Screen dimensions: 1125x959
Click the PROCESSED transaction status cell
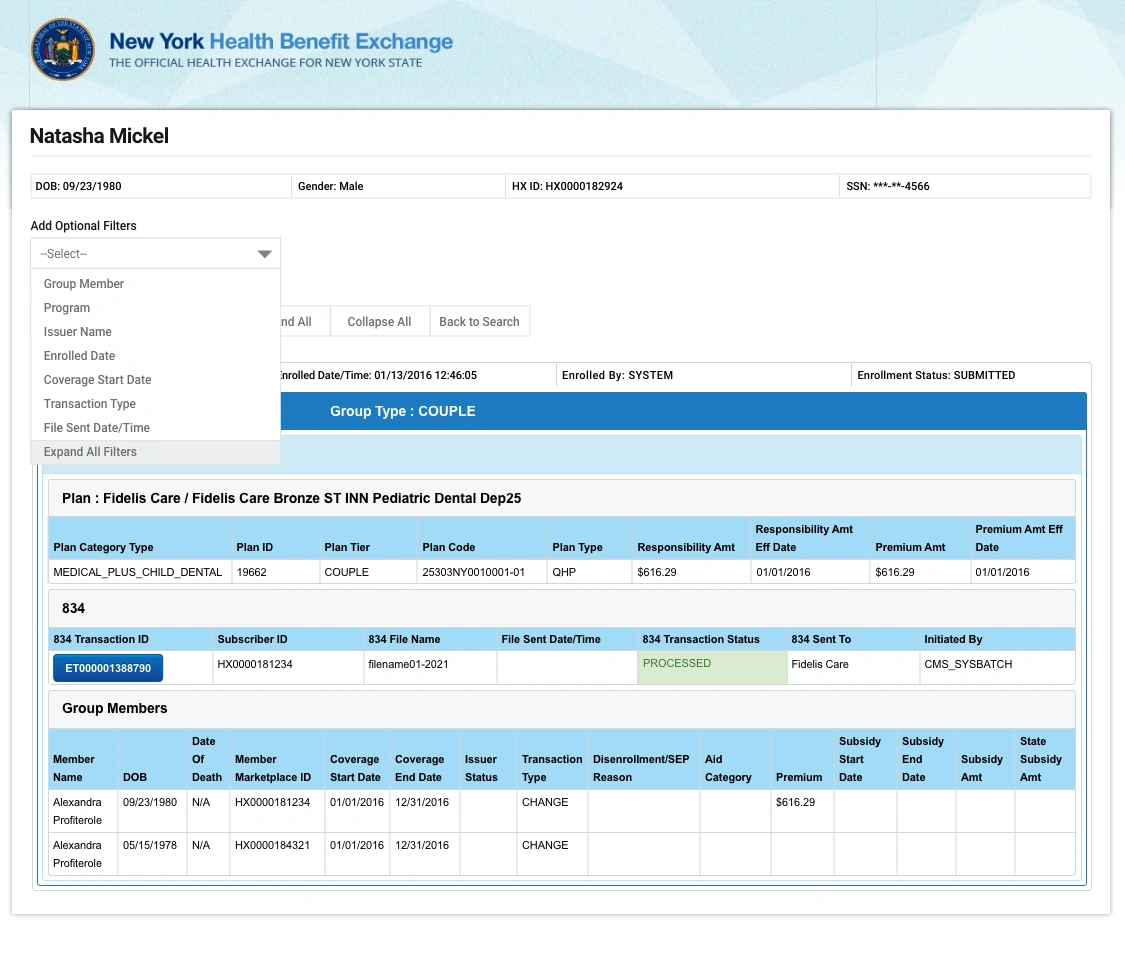(x=676, y=663)
